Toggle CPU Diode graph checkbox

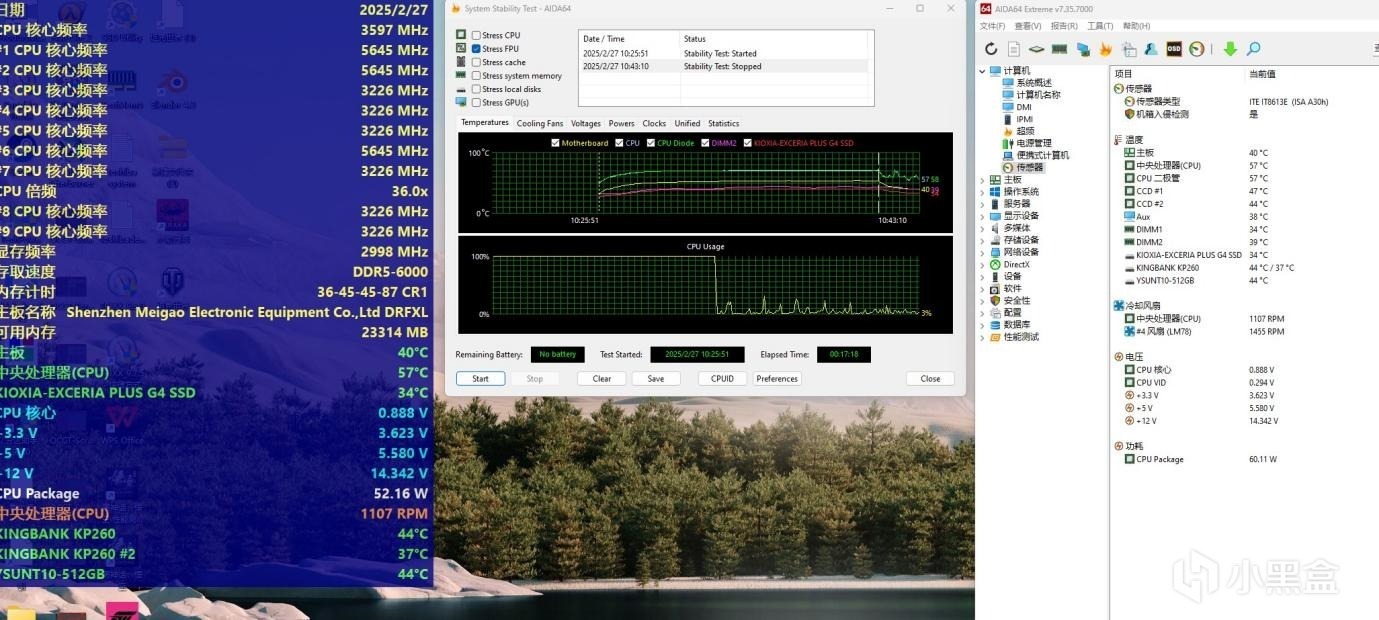point(651,143)
